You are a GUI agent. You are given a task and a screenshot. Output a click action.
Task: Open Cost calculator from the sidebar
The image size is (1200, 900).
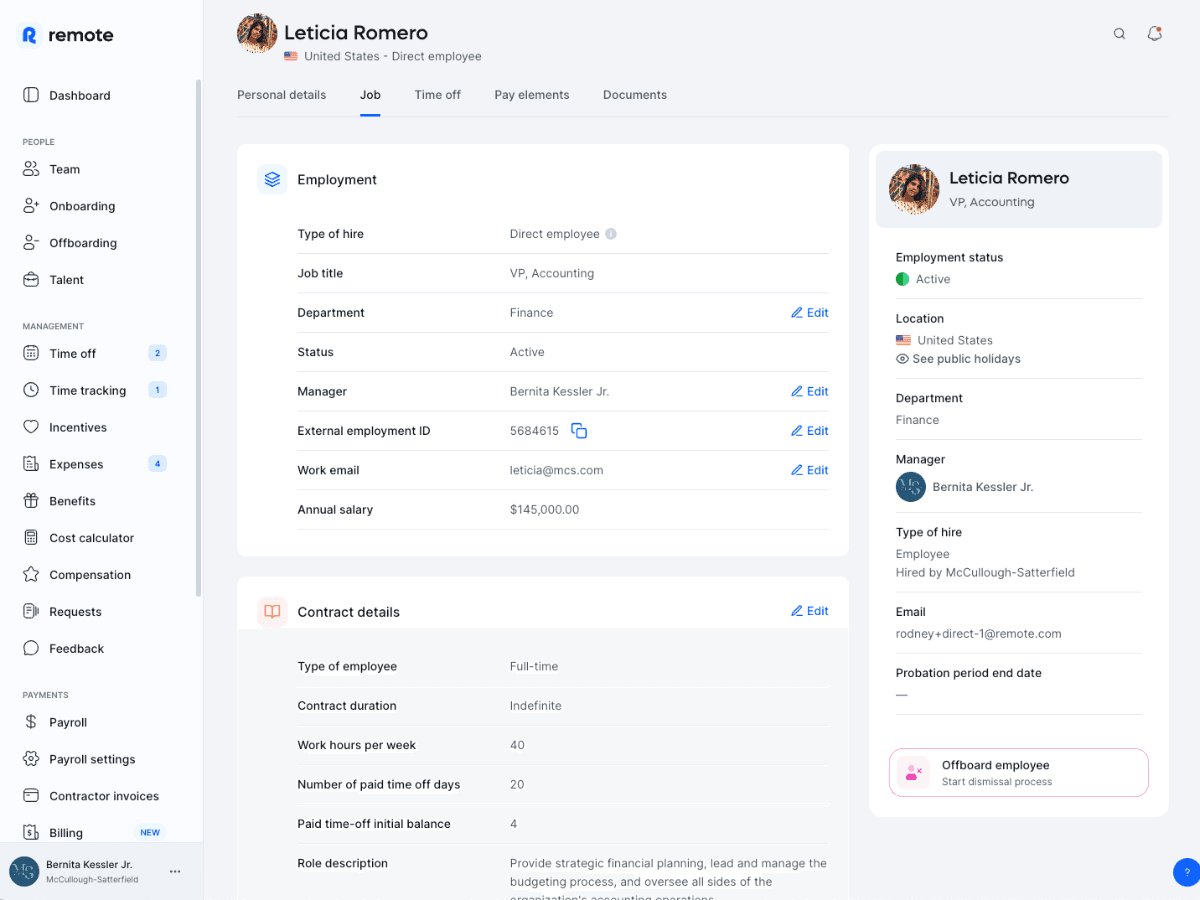point(91,538)
